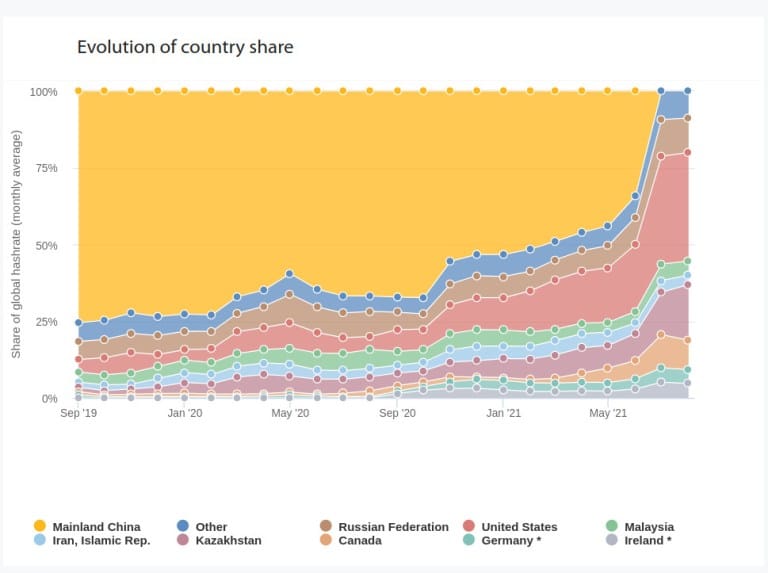Toggle Ireland * legend entry
This screenshot has width=768, height=573.
point(638,540)
